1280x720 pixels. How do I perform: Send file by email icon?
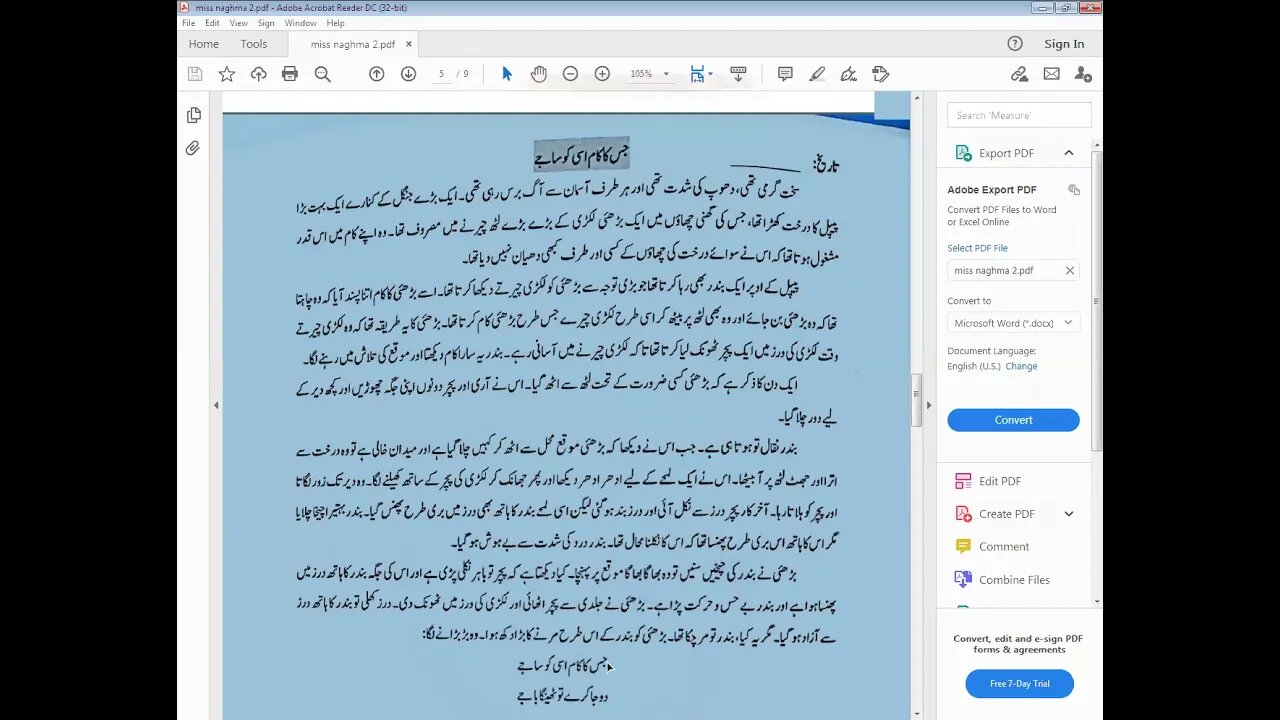click(x=1051, y=74)
